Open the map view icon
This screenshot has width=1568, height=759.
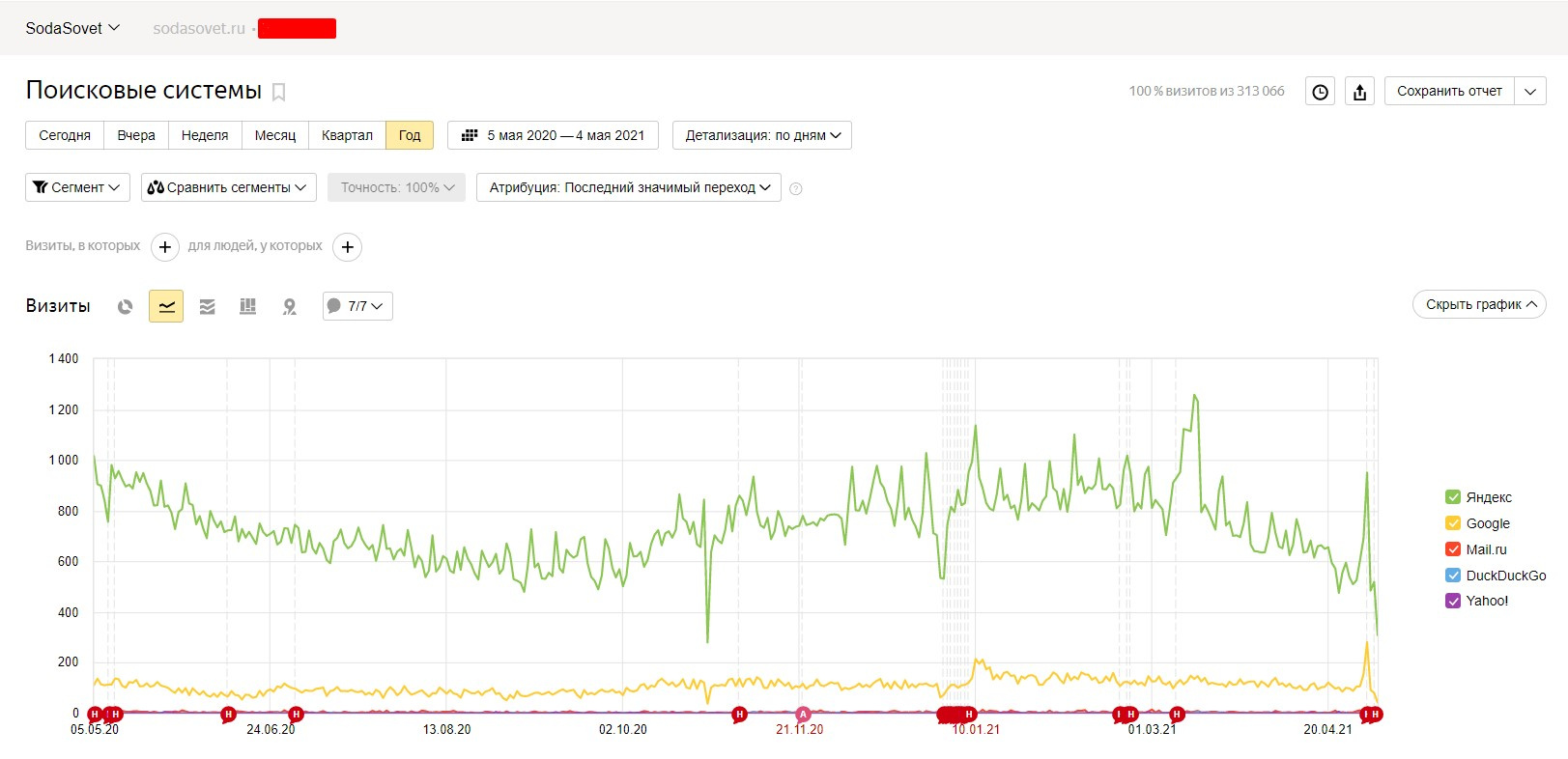(x=289, y=306)
